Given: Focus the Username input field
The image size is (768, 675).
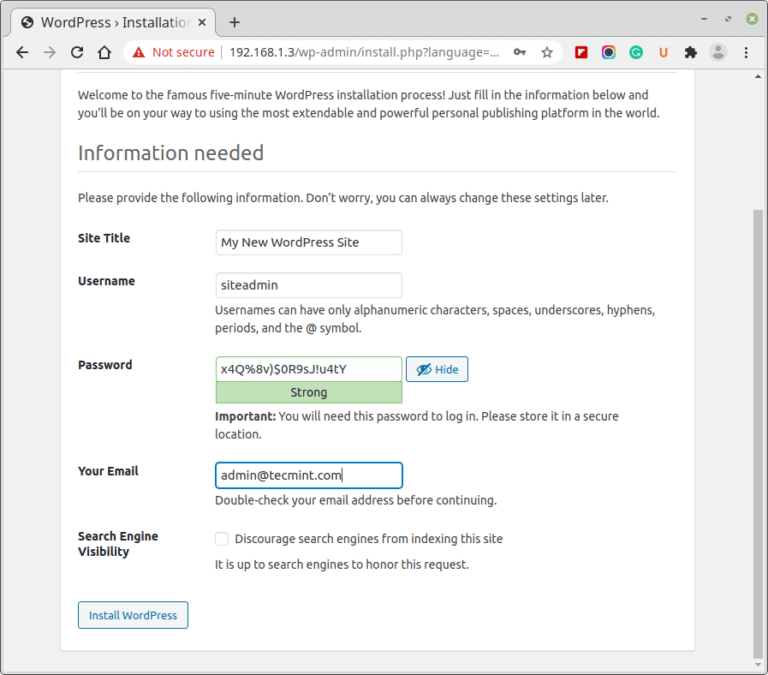Looking at the screenshot, I should [x=308, y=285].
